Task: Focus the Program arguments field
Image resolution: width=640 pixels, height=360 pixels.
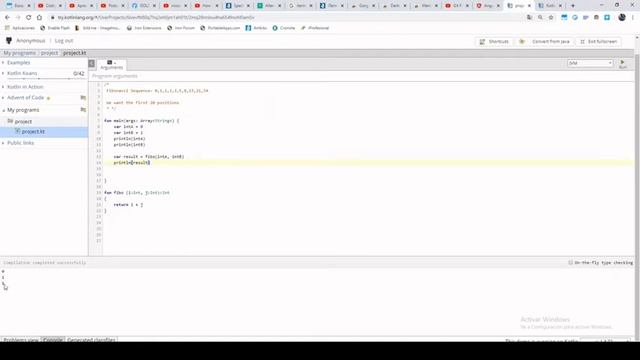Action: tap(361, 76)
